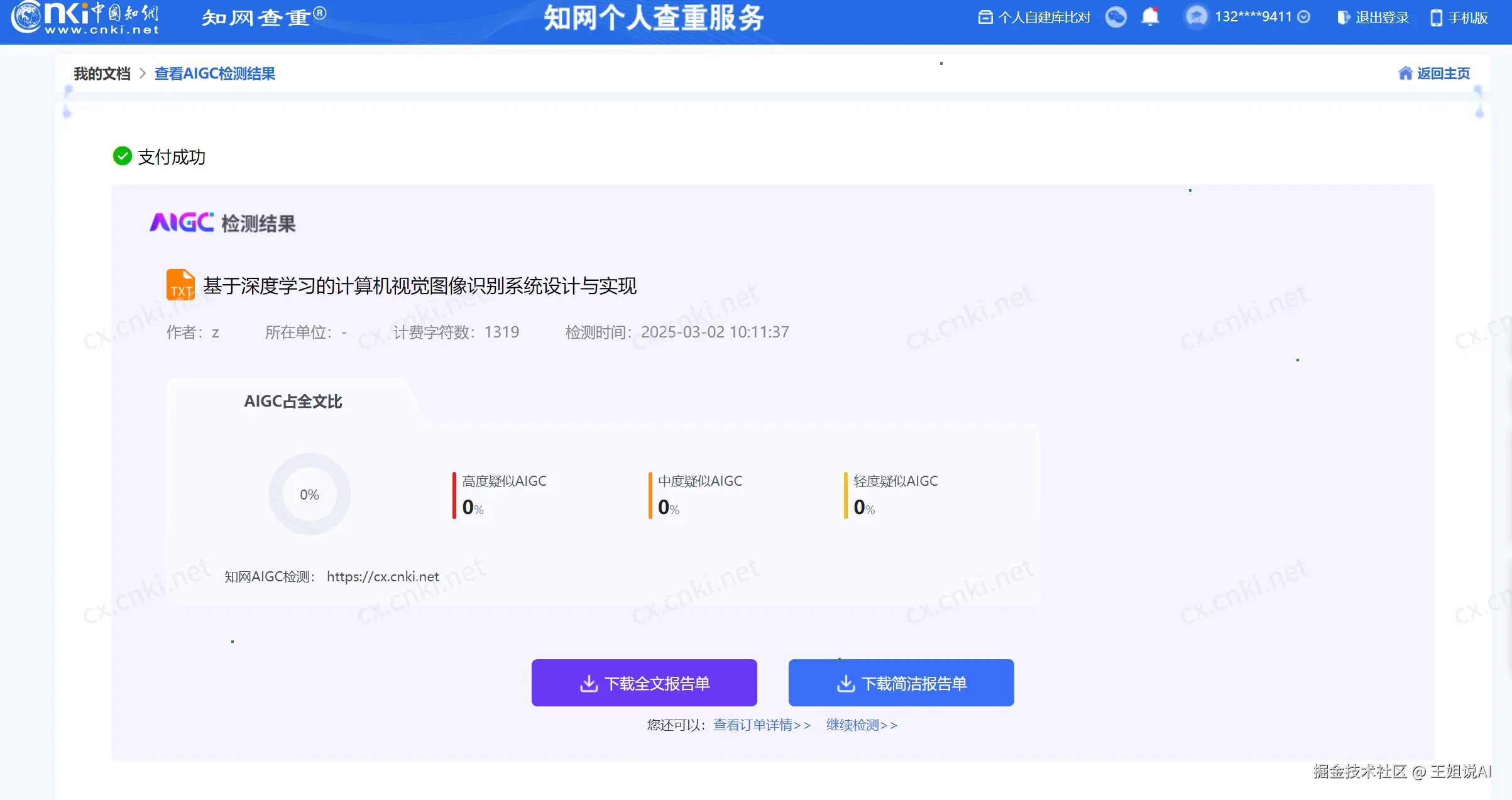Click the document title text
Image resolution: width=1512 pixels, height=800 pixels.
419,286
